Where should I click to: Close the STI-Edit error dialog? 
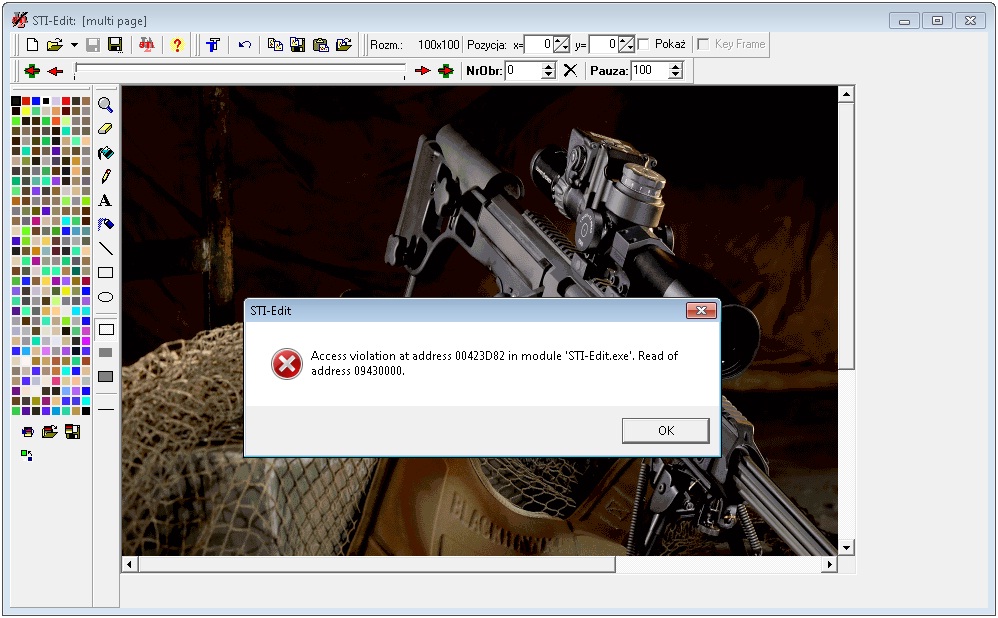701,311
